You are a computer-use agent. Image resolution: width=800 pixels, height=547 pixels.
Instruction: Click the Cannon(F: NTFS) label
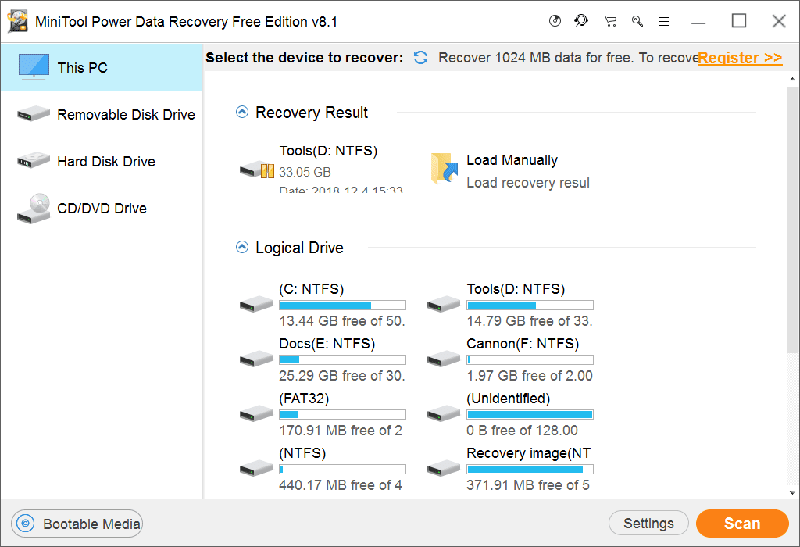pyautogui.click(x=522, y=343)
